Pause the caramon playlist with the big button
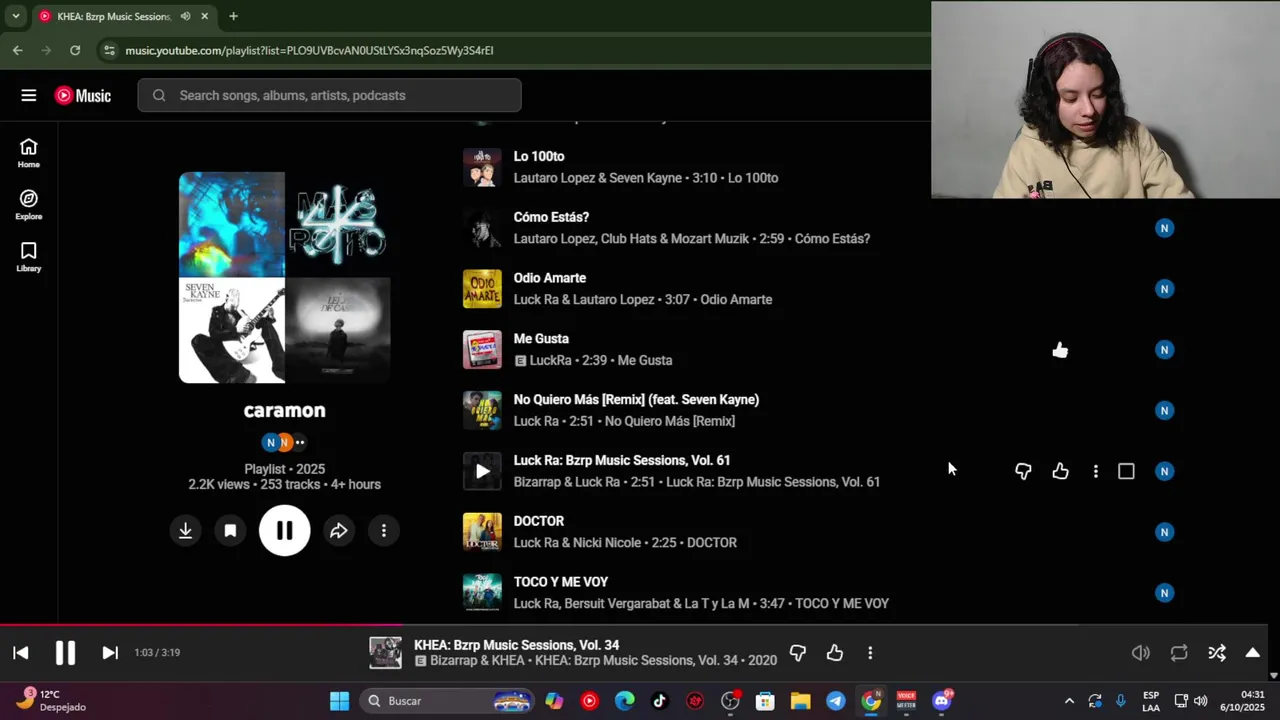Image resolution: width=1280 pixels, height=720 pixels. [285, 531]
